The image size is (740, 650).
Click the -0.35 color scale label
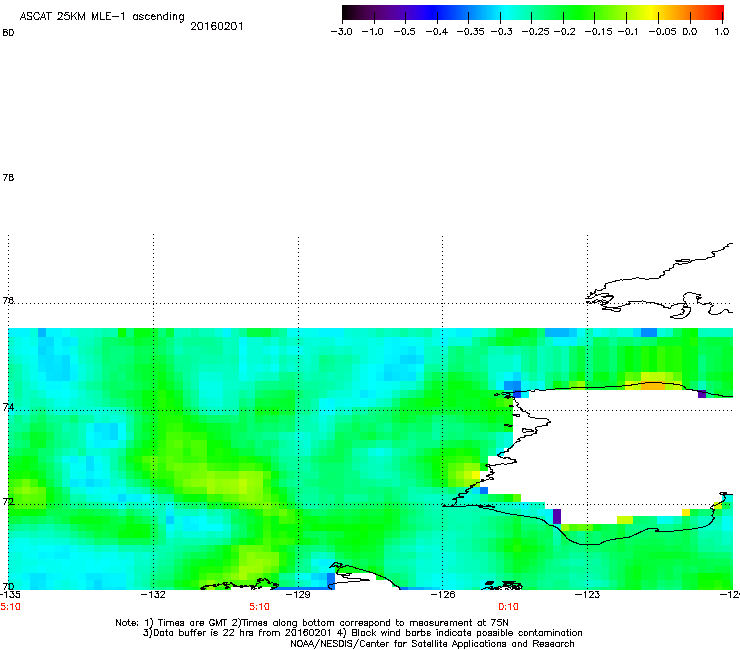tap(471, 32)
